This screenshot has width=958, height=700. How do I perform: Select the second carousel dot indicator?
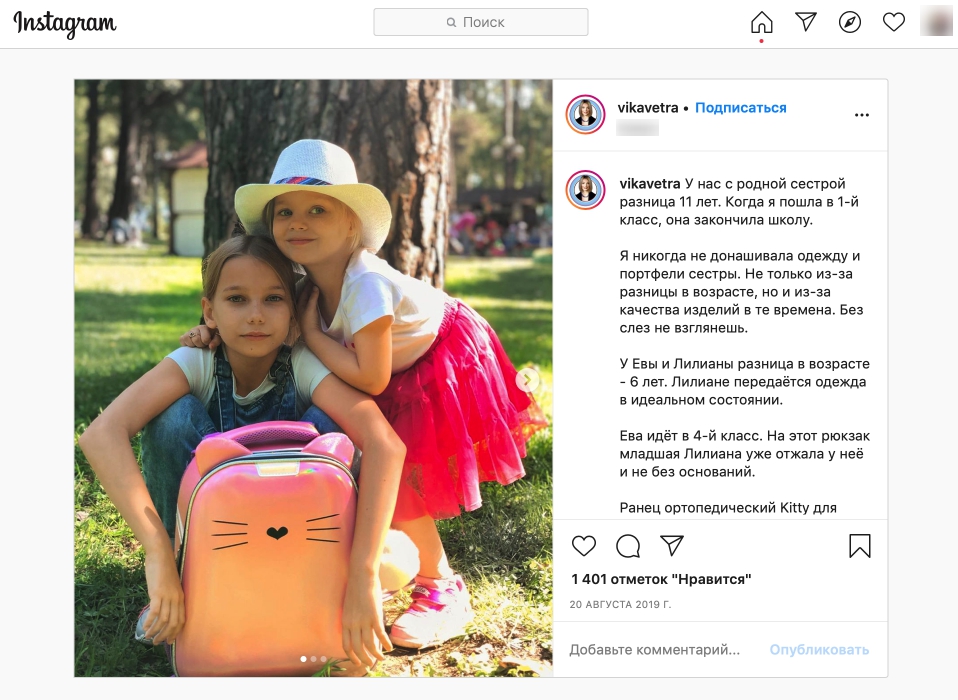coord(313,659)
